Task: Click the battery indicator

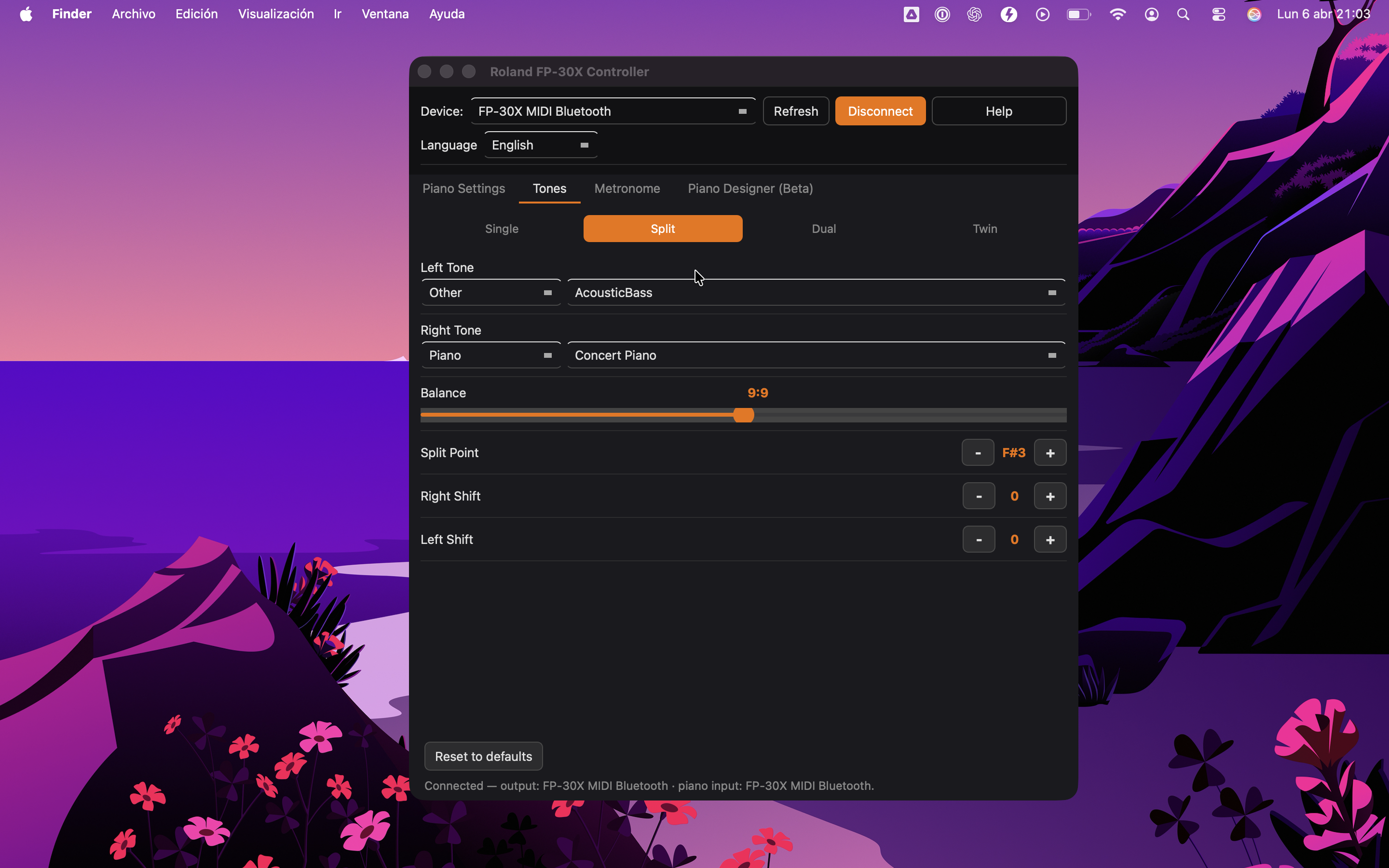Action: coord(1078,14)
